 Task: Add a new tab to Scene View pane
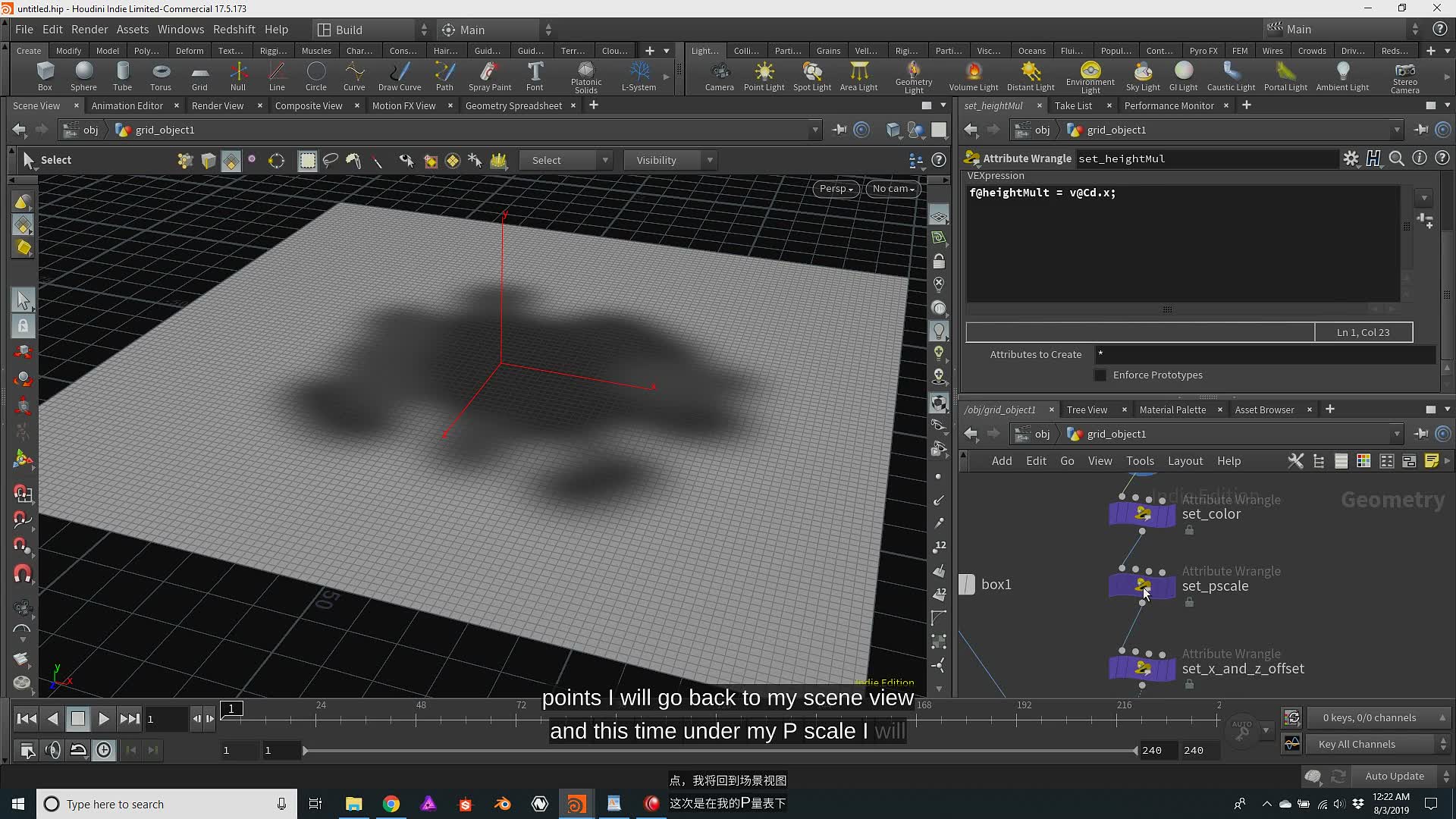[x=594, y=105]
